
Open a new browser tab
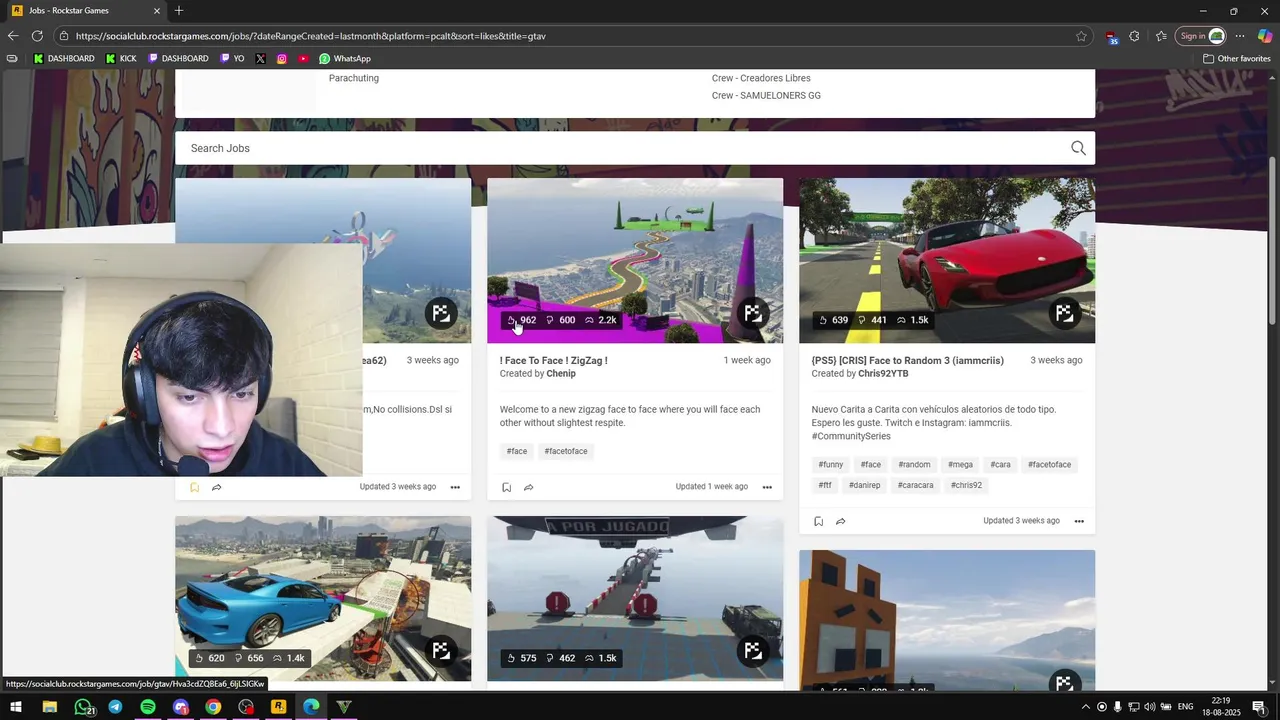[179, 11]
